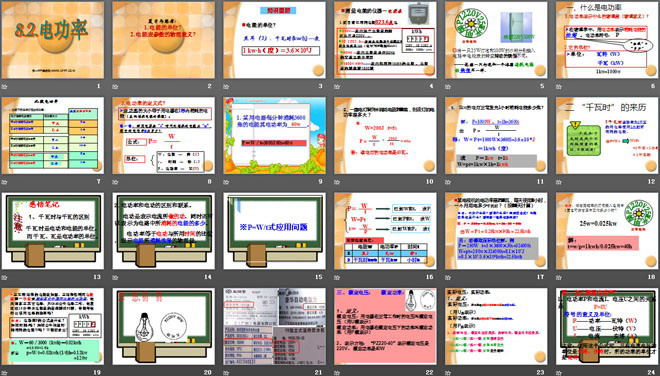Image resolution: width=660 pixels, height=376 pixels.
Task: Play animation star icon below slide 8
Action: [x=115, y=182]
